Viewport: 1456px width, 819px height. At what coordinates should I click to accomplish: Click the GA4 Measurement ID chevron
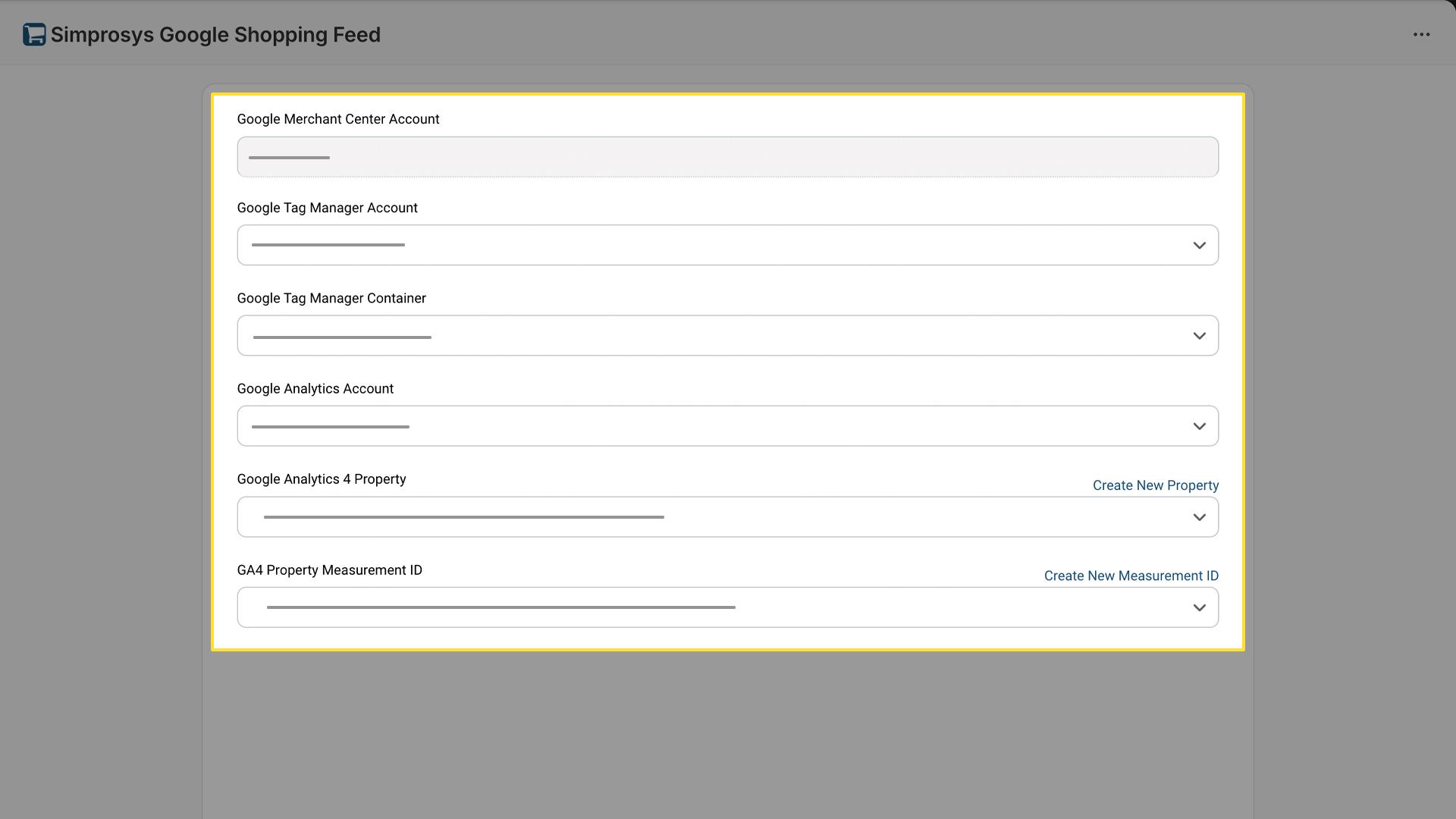[x=1199, y=607]
